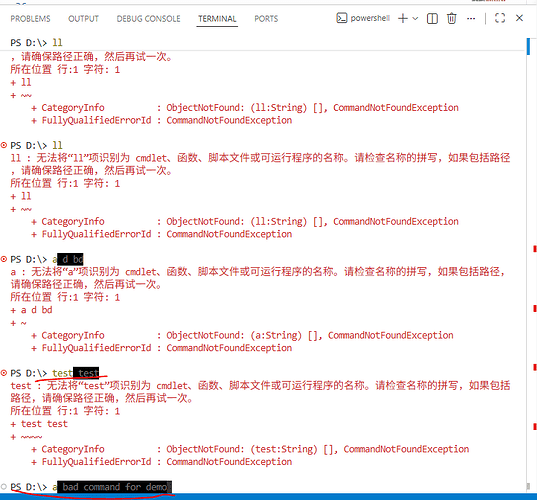Open the ellipsis more actions menu
The height and width of the screenshot is (500, 537).
pos(471,18)
